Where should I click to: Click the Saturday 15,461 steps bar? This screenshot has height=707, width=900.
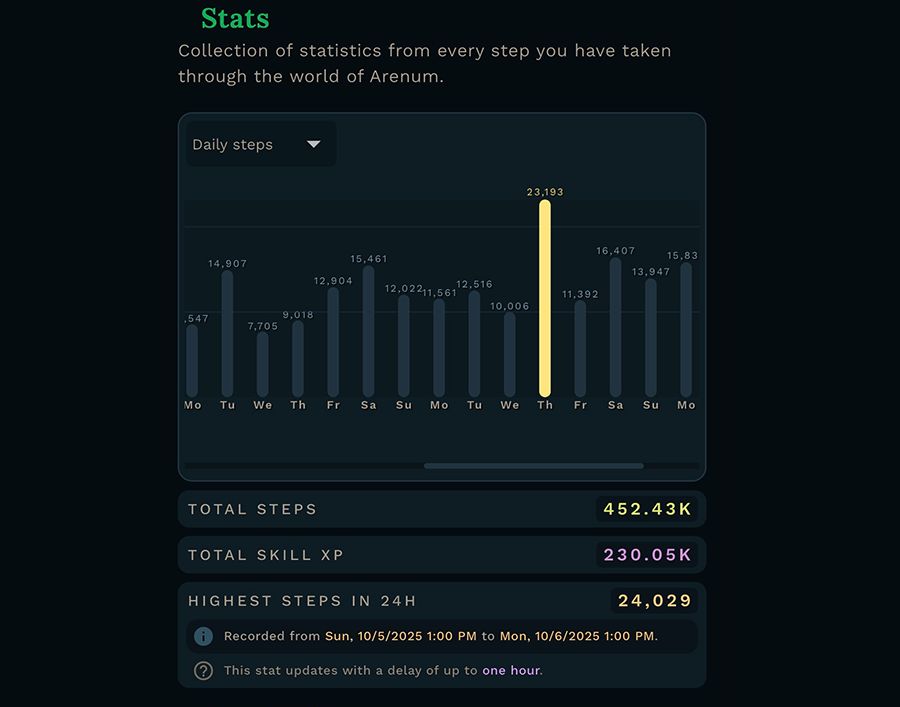tap(368, 331)
